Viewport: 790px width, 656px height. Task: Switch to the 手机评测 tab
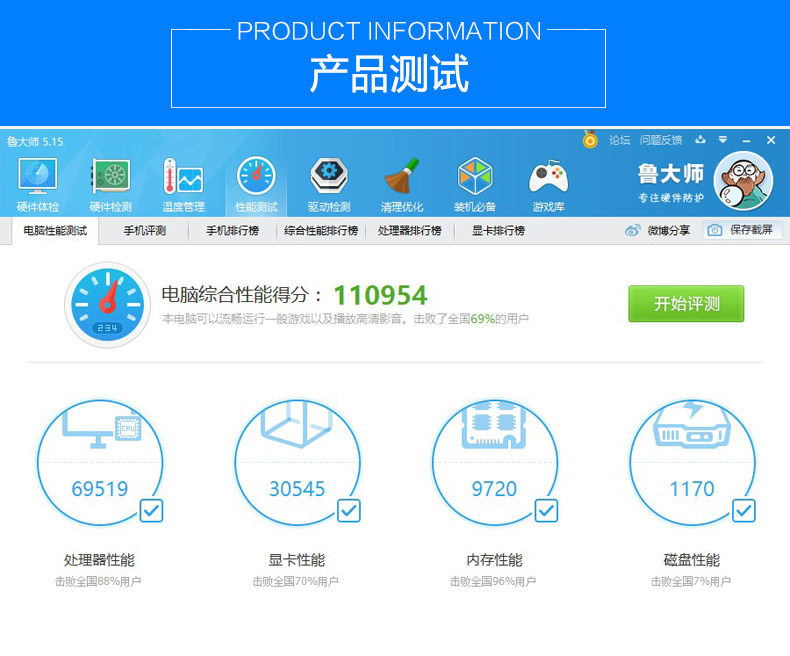[145, 230]
